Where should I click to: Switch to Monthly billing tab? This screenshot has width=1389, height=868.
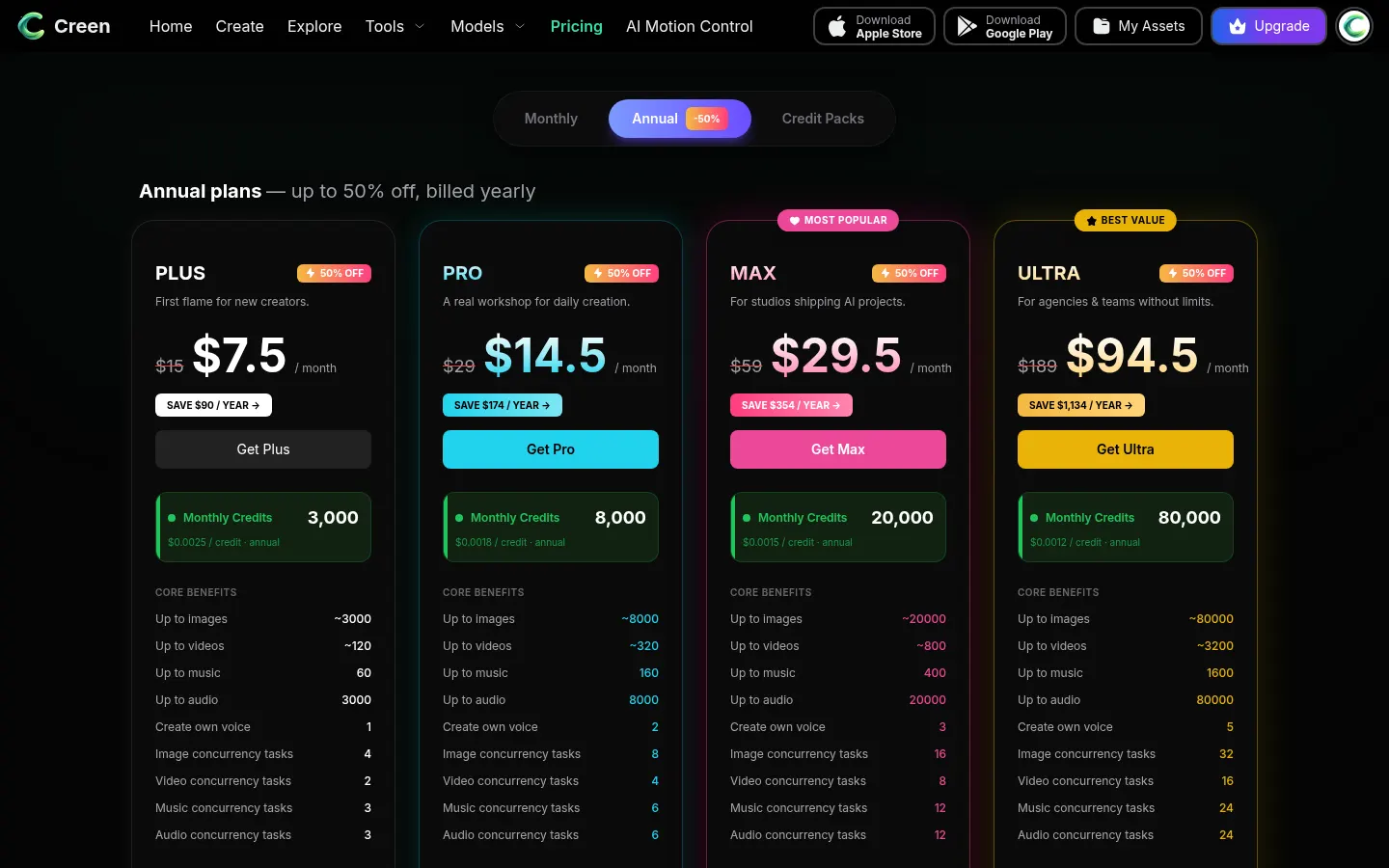[551, 119]
